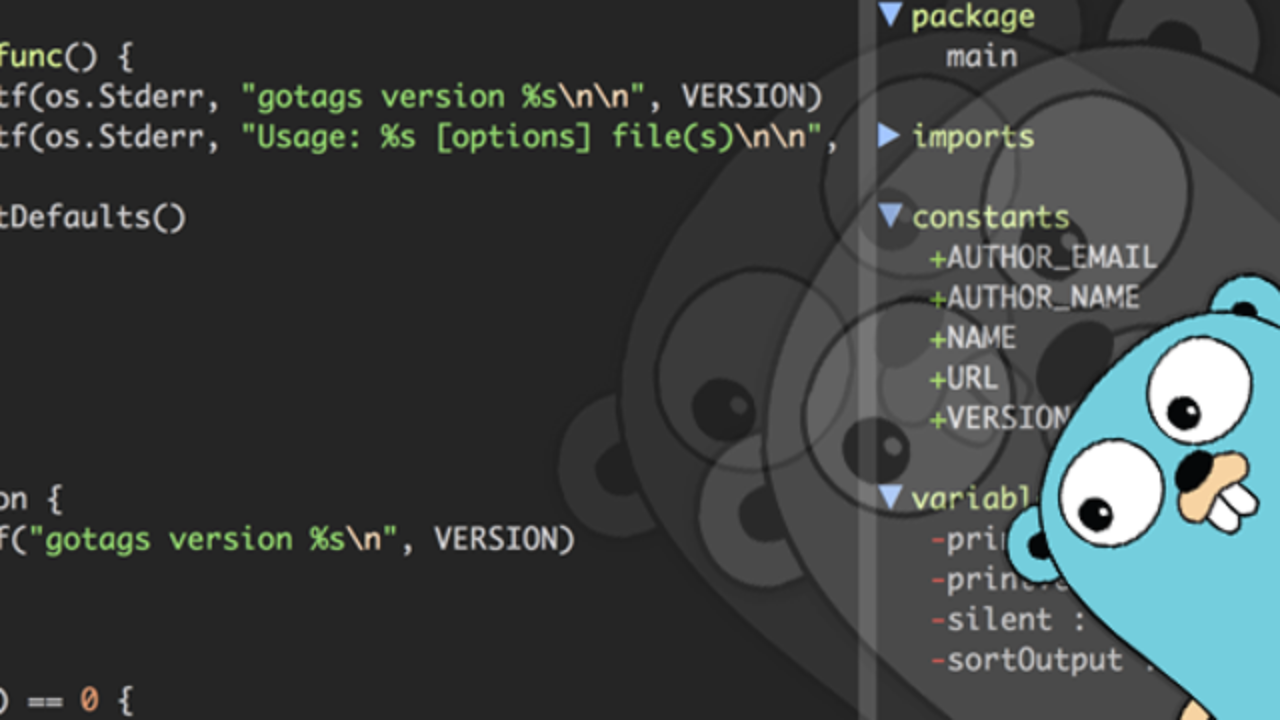
Task: Click the orange 0 literal in code
Action: pos(89,700)
